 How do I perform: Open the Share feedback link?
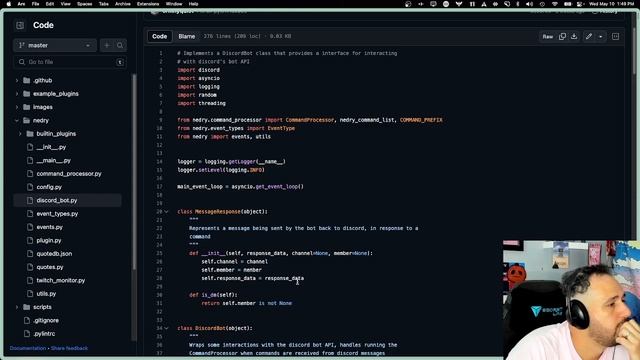coord(69,348)
